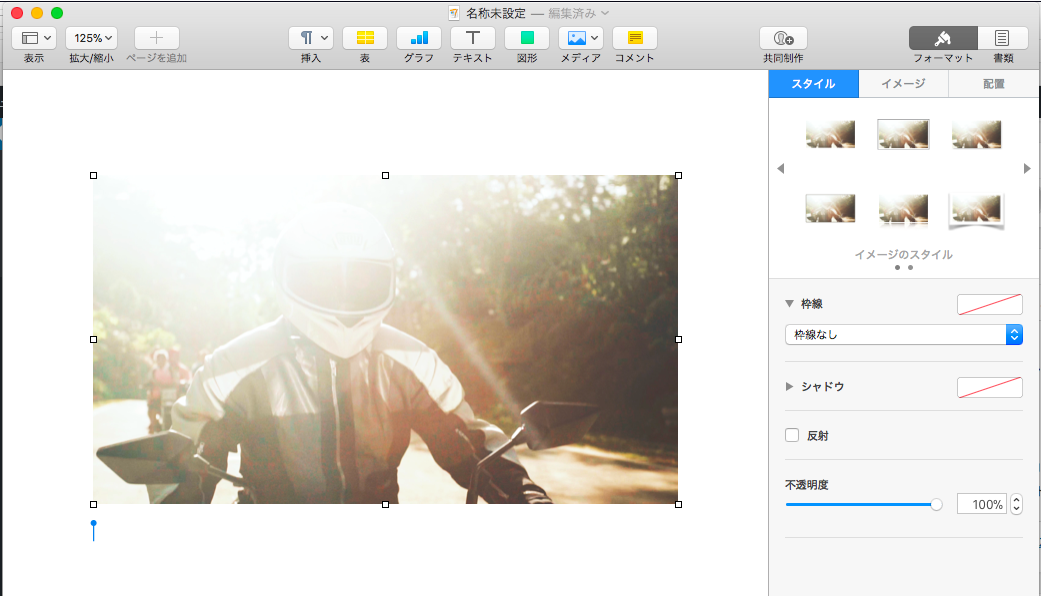Add a comment with コメント icon
1041x596 pixels.
pyautogui.click(x=634, y=38)
